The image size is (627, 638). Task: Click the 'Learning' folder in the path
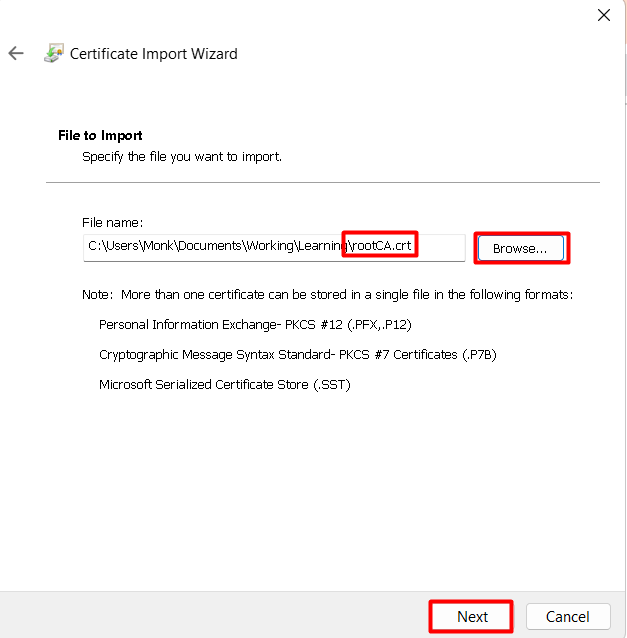pyautogui.click(x=323, y=246)
